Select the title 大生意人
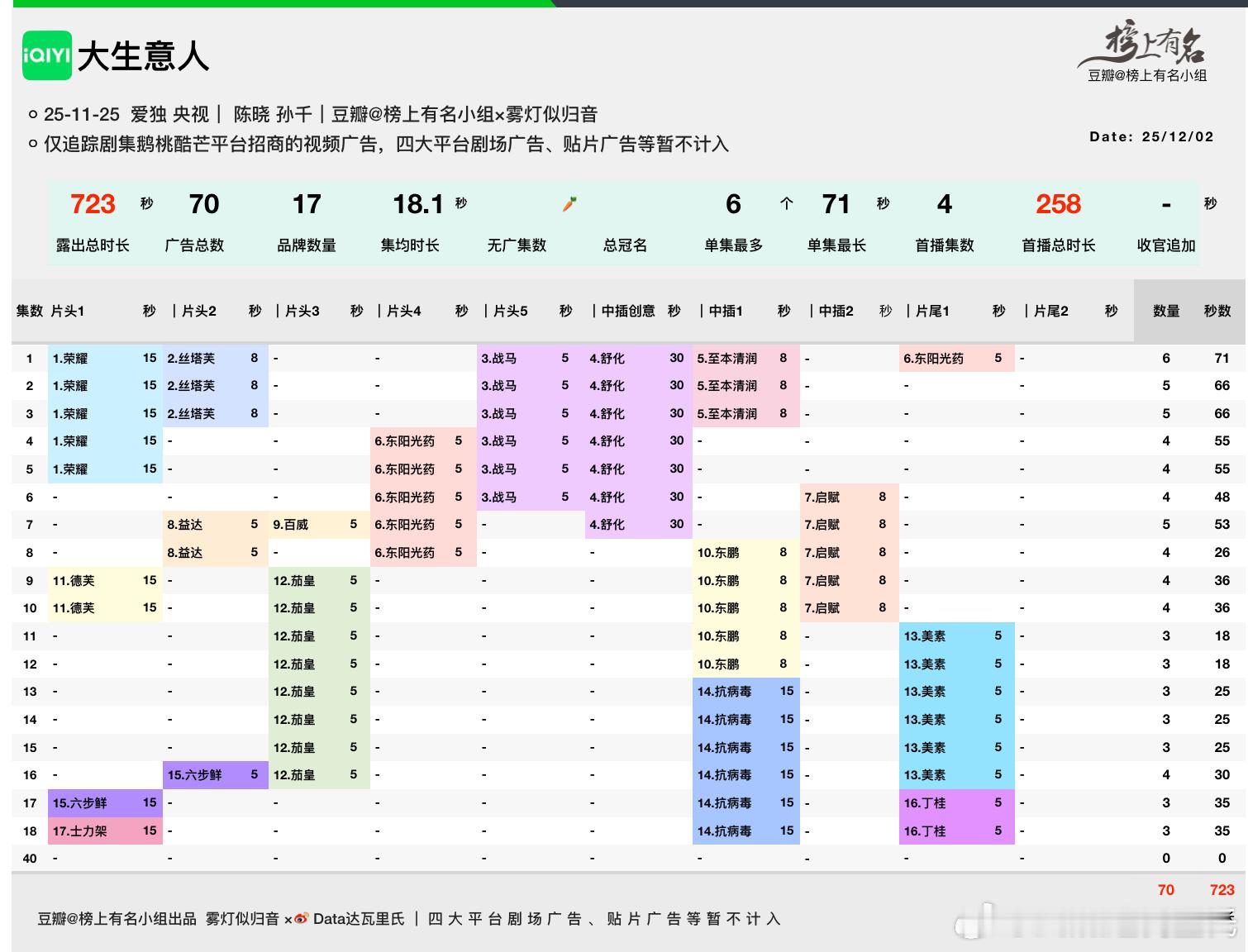 pos(143,56)
